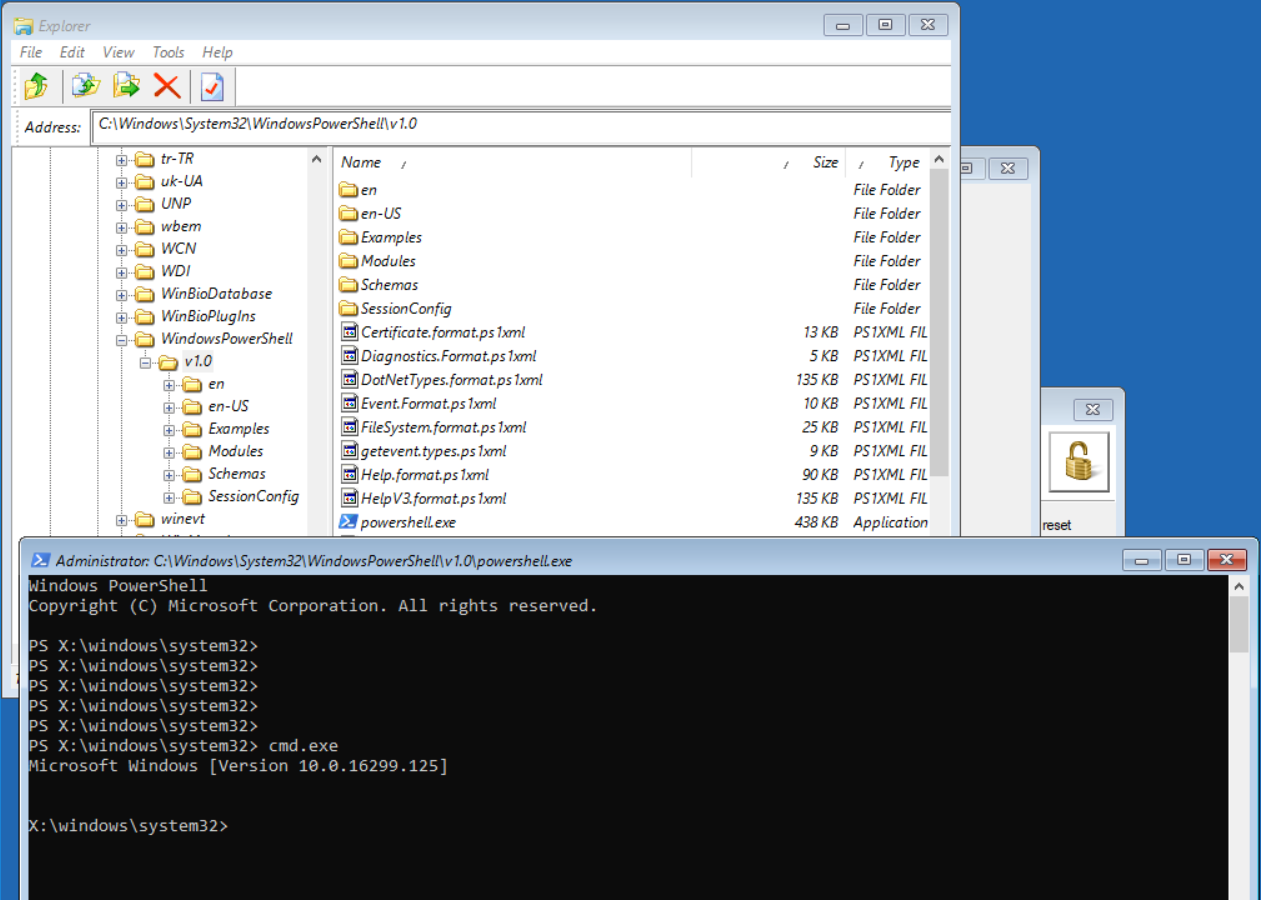Expand the wbem tree node
The image size is (1261, 900).
(x=122, y=227)
